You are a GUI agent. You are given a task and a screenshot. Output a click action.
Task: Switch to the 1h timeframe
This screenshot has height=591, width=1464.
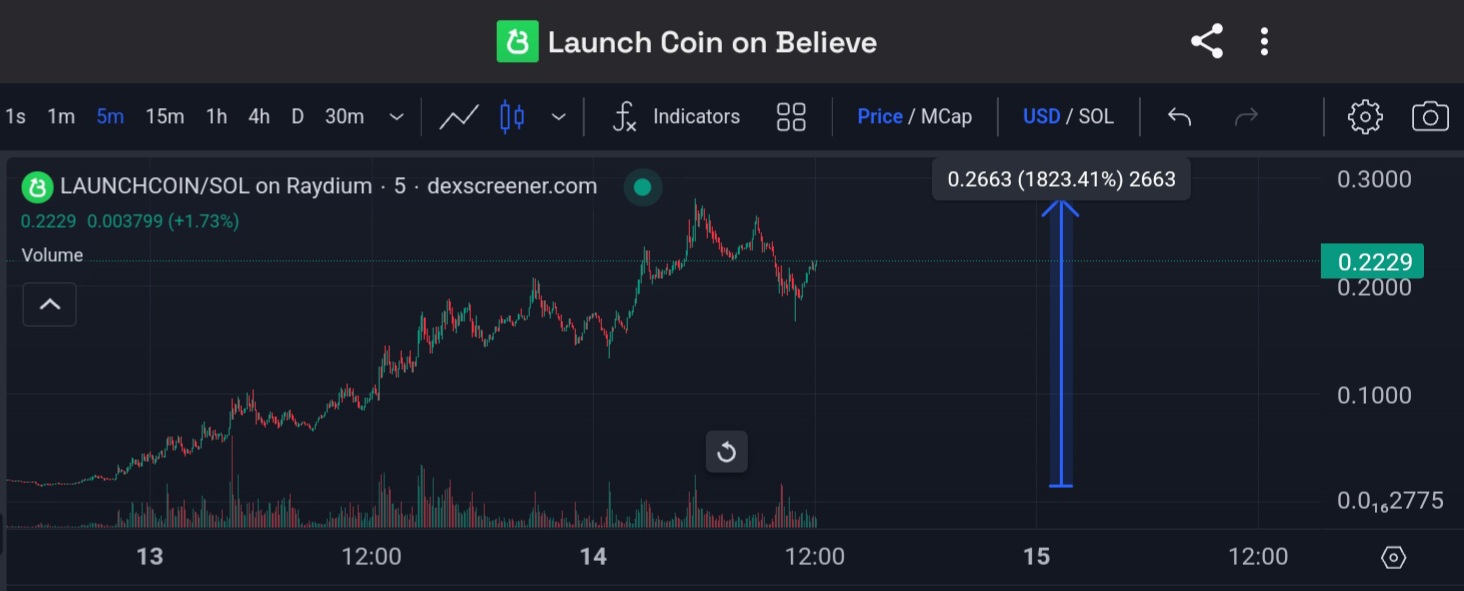pyautogui.click(x=215, y=116)
